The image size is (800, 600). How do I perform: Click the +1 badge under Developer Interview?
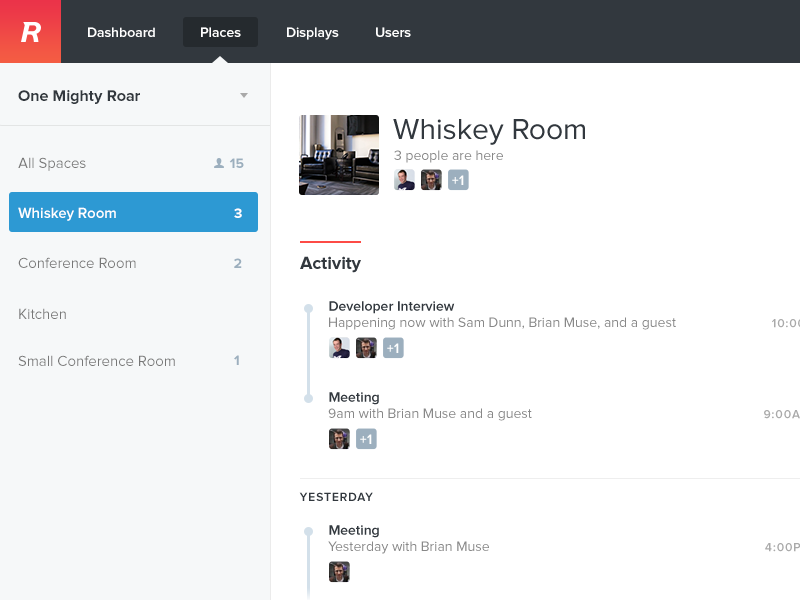393,348
